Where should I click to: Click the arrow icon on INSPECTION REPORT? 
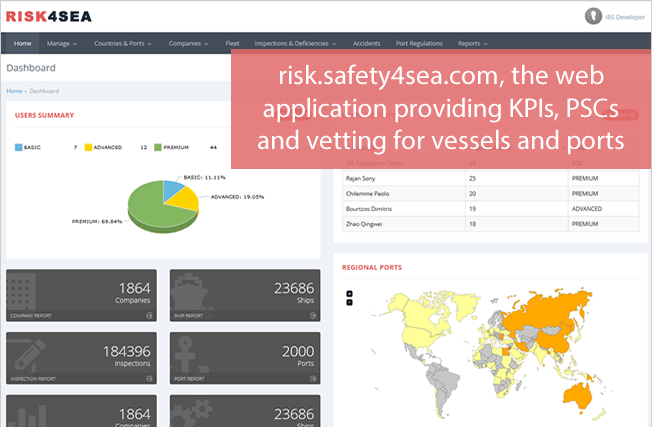point(149,379)
